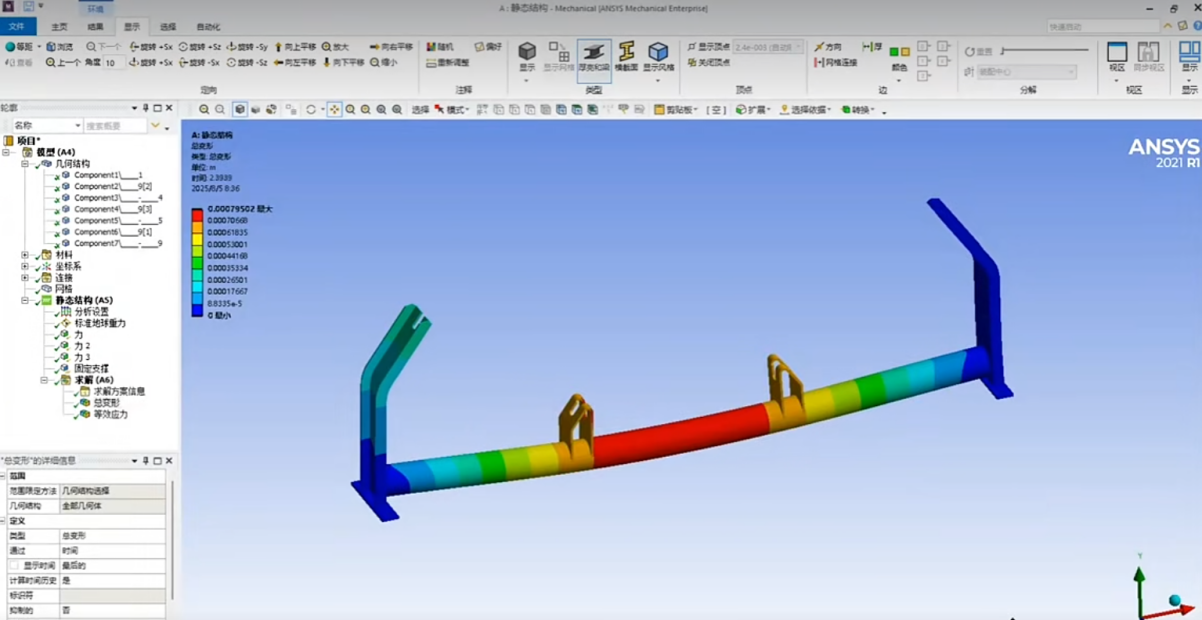The height and width of the screenshot is (620, 1202).
Task: Adjust the 分解 explode view slider
Action: click(1045, 50)
